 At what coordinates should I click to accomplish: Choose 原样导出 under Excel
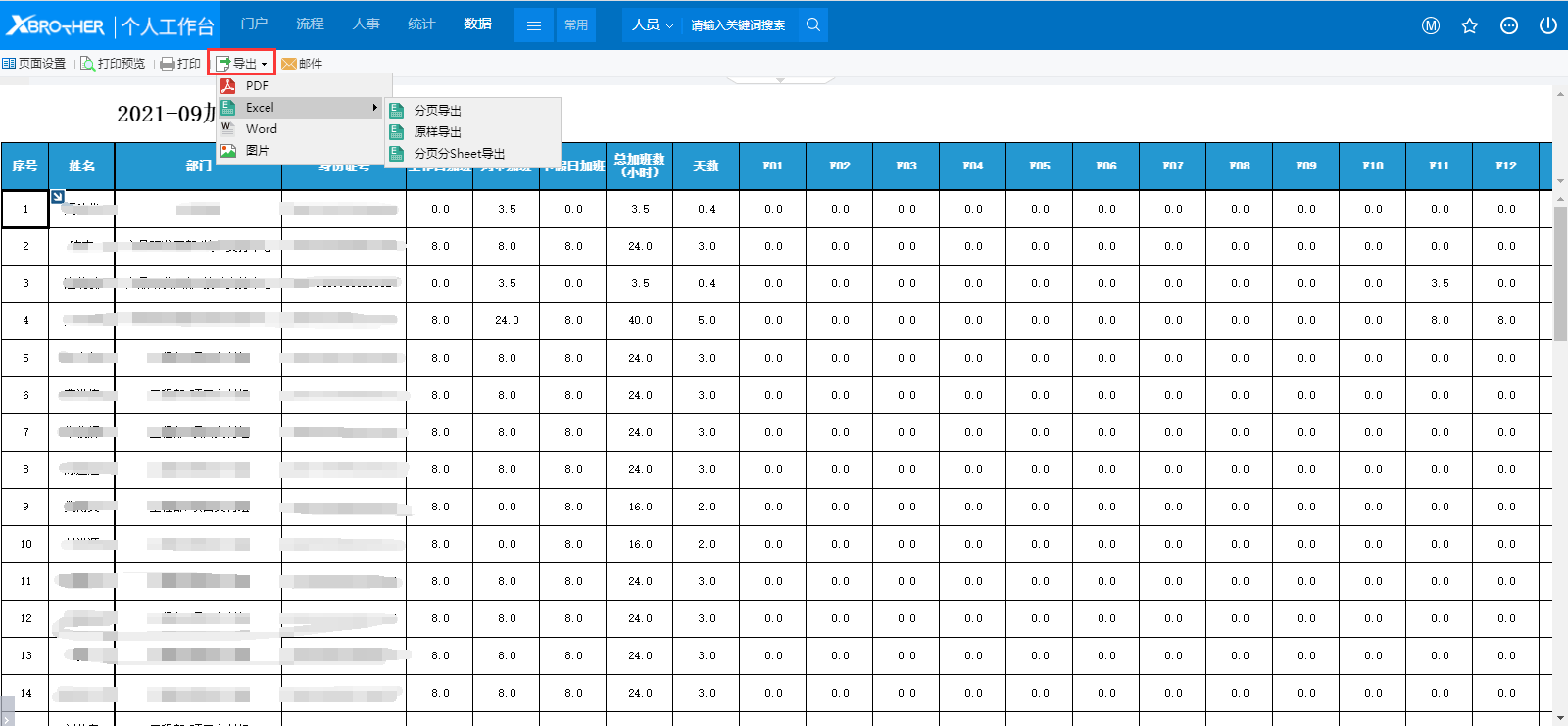(x=437, y=132)
